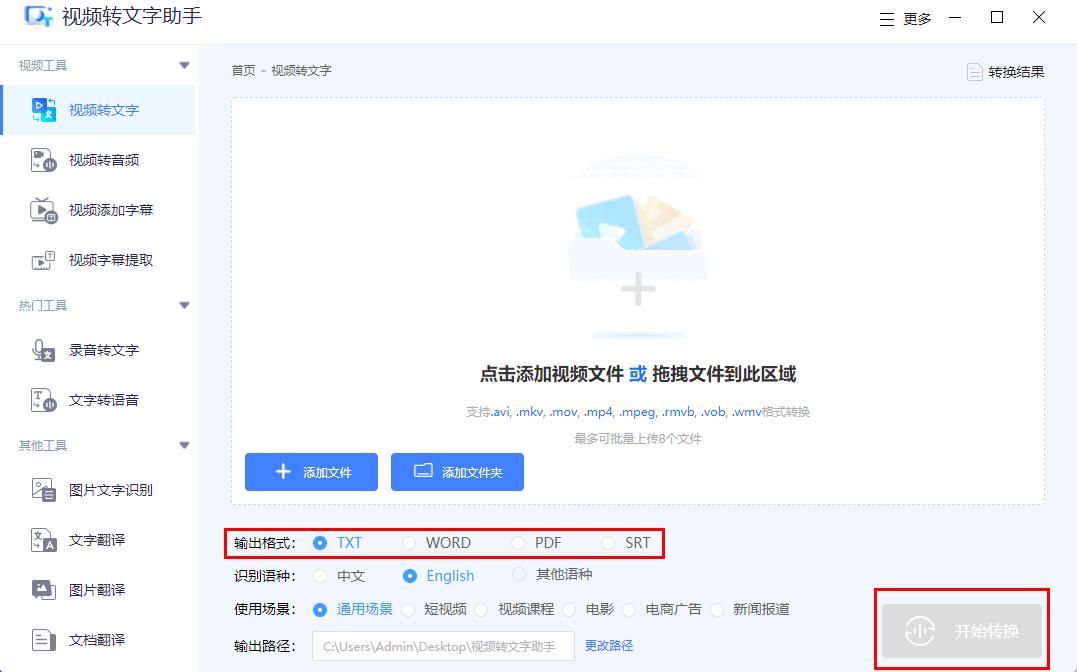Open 更改路径 to change output folder

tap(611, 646)
